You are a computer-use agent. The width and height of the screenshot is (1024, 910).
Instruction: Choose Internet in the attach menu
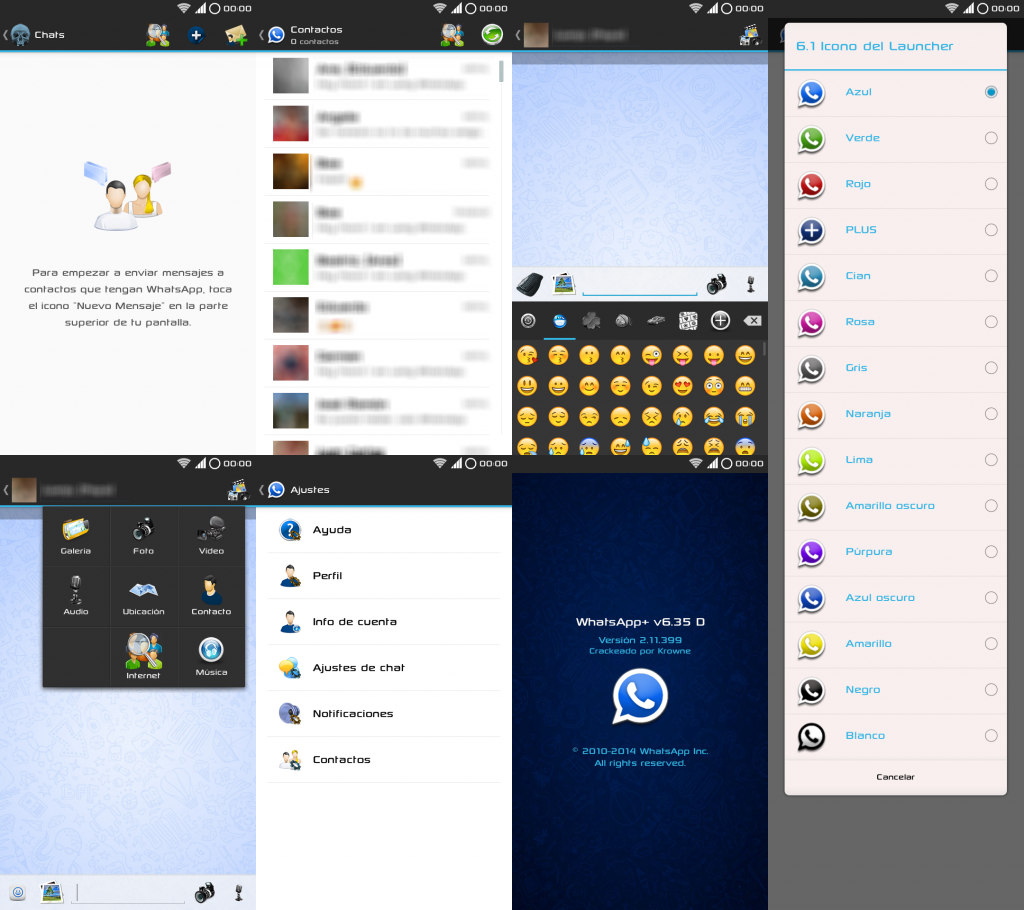pyautogui.click(x=144, y=657)
